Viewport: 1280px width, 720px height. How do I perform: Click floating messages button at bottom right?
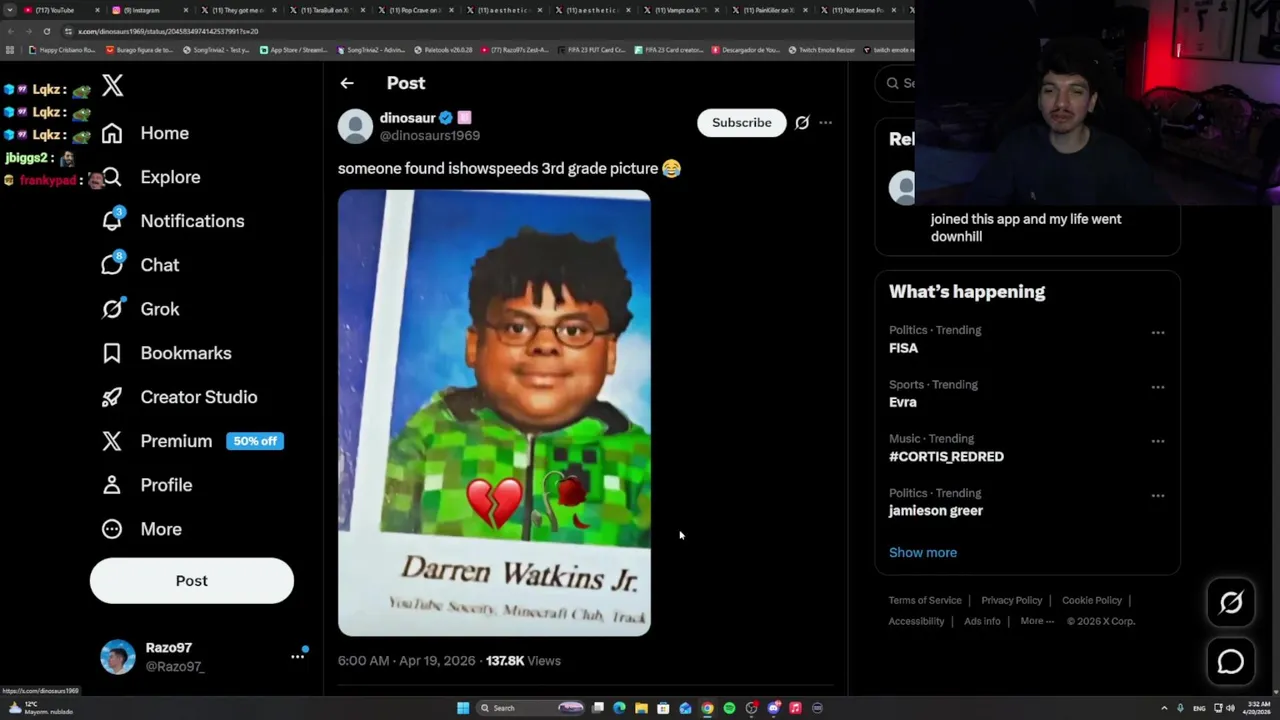coord(1231,662)
